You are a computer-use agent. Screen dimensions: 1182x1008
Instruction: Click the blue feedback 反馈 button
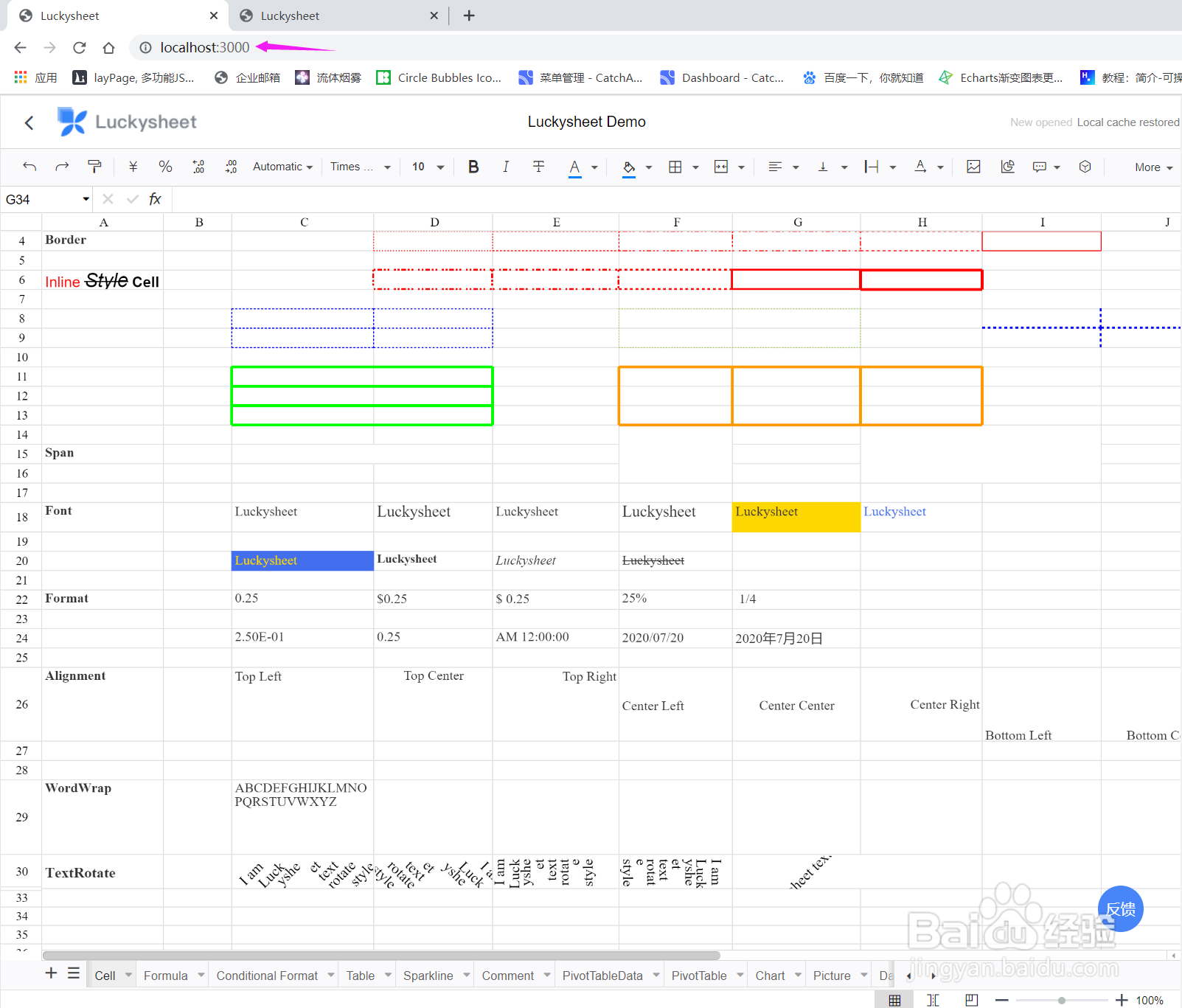coord(1121,908)
